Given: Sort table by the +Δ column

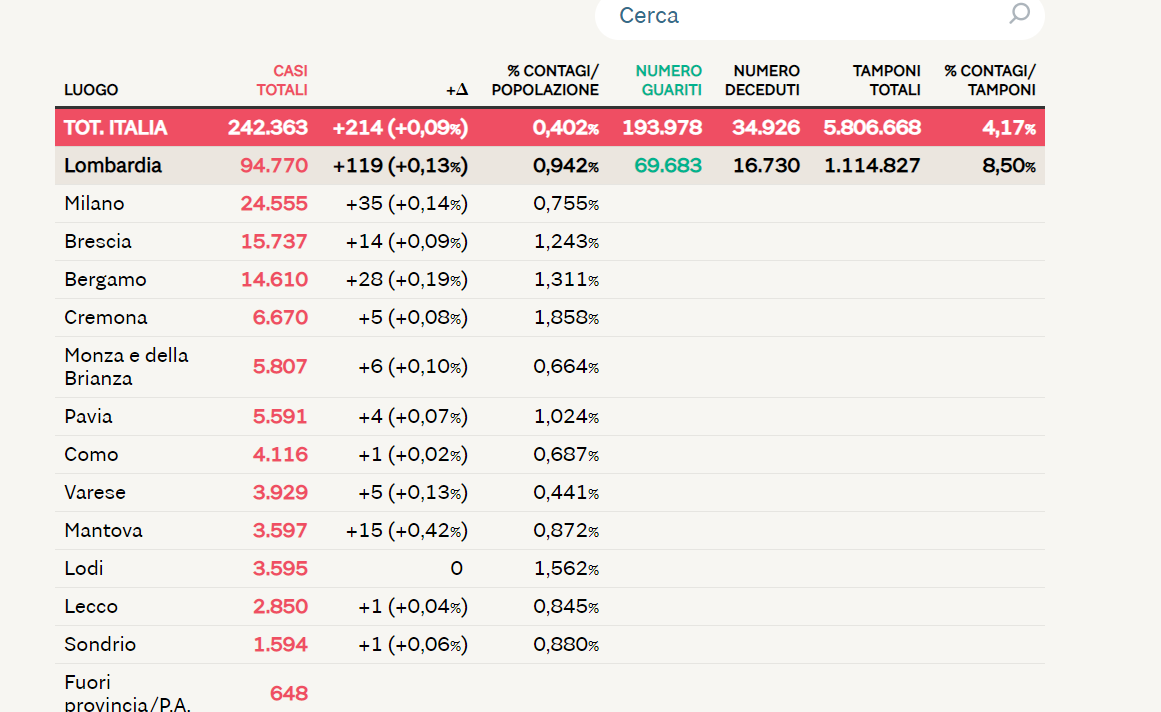Looking at the screenshot, I should (457, 90).
